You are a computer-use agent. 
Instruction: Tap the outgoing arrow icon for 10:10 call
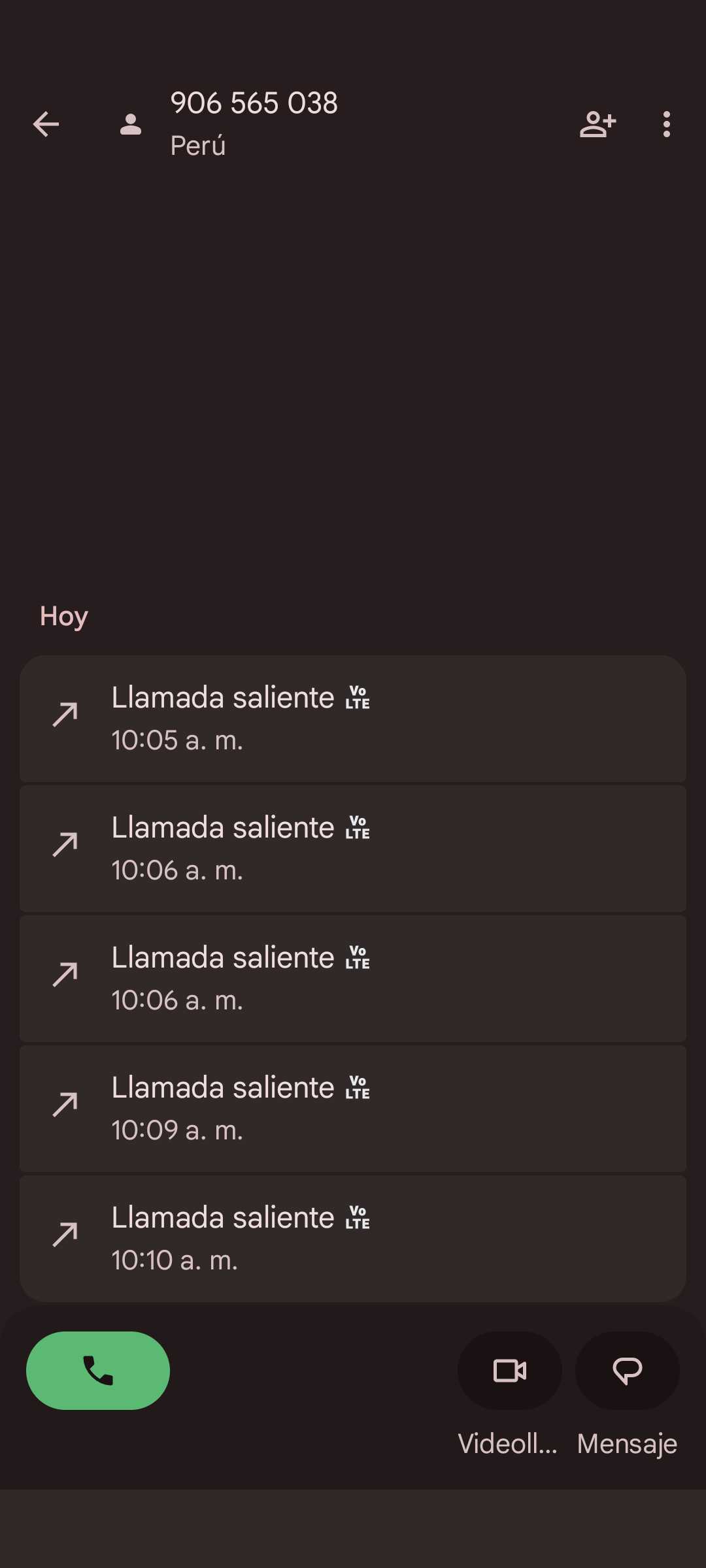pyautogui.click(x=65, y=1235)
